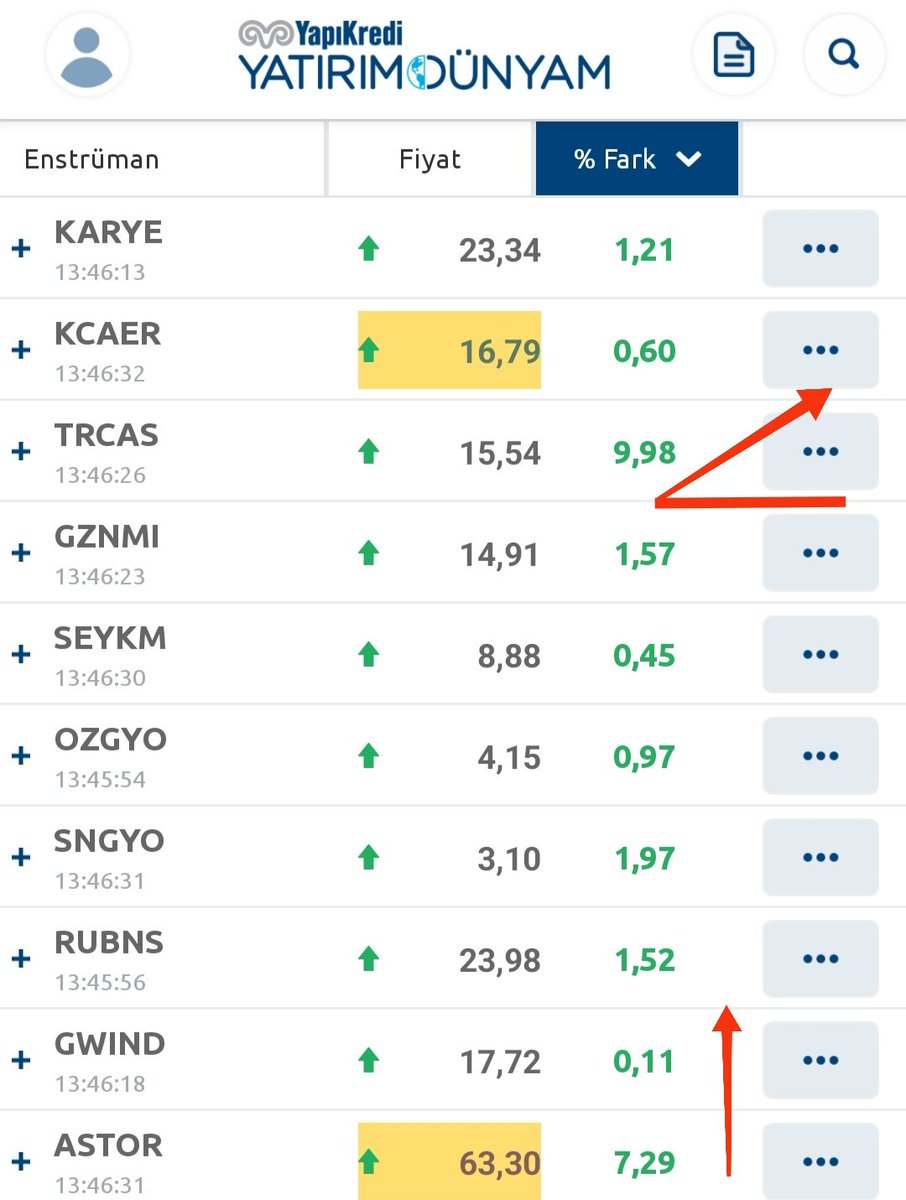Expand RUBNS row with plus icon
Screen dimensions: 906x1200
click(x=21, y=959)
